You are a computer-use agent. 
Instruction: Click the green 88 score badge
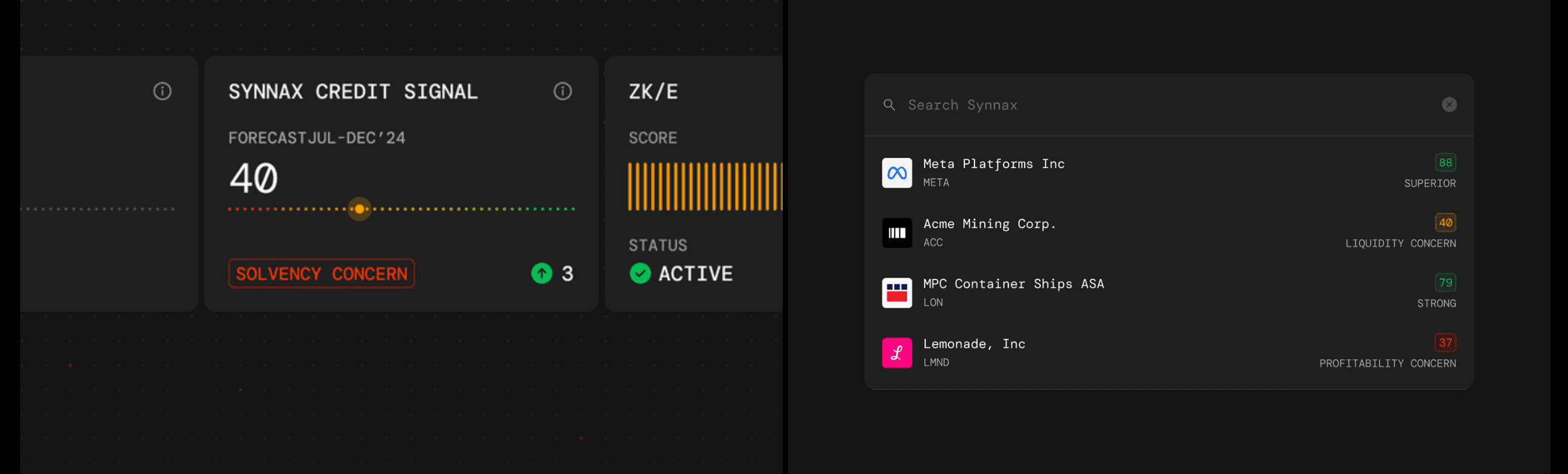coord(1445,163)
